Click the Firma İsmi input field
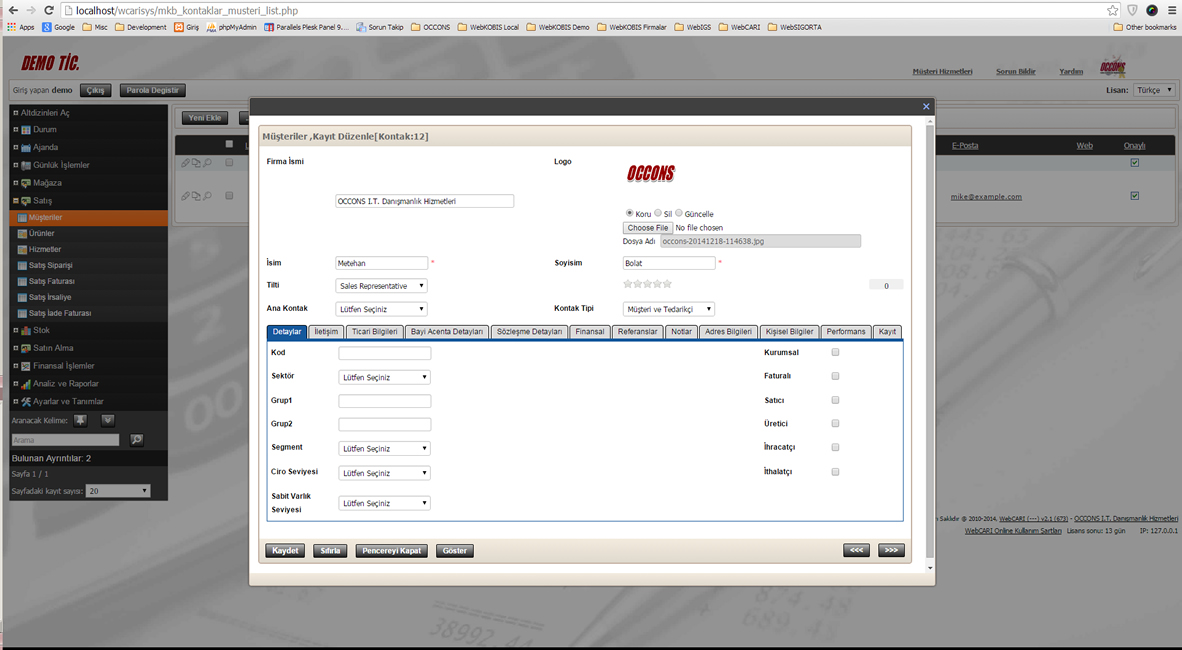This screenshot has height=650, width=1182. (x=424, y=201)
